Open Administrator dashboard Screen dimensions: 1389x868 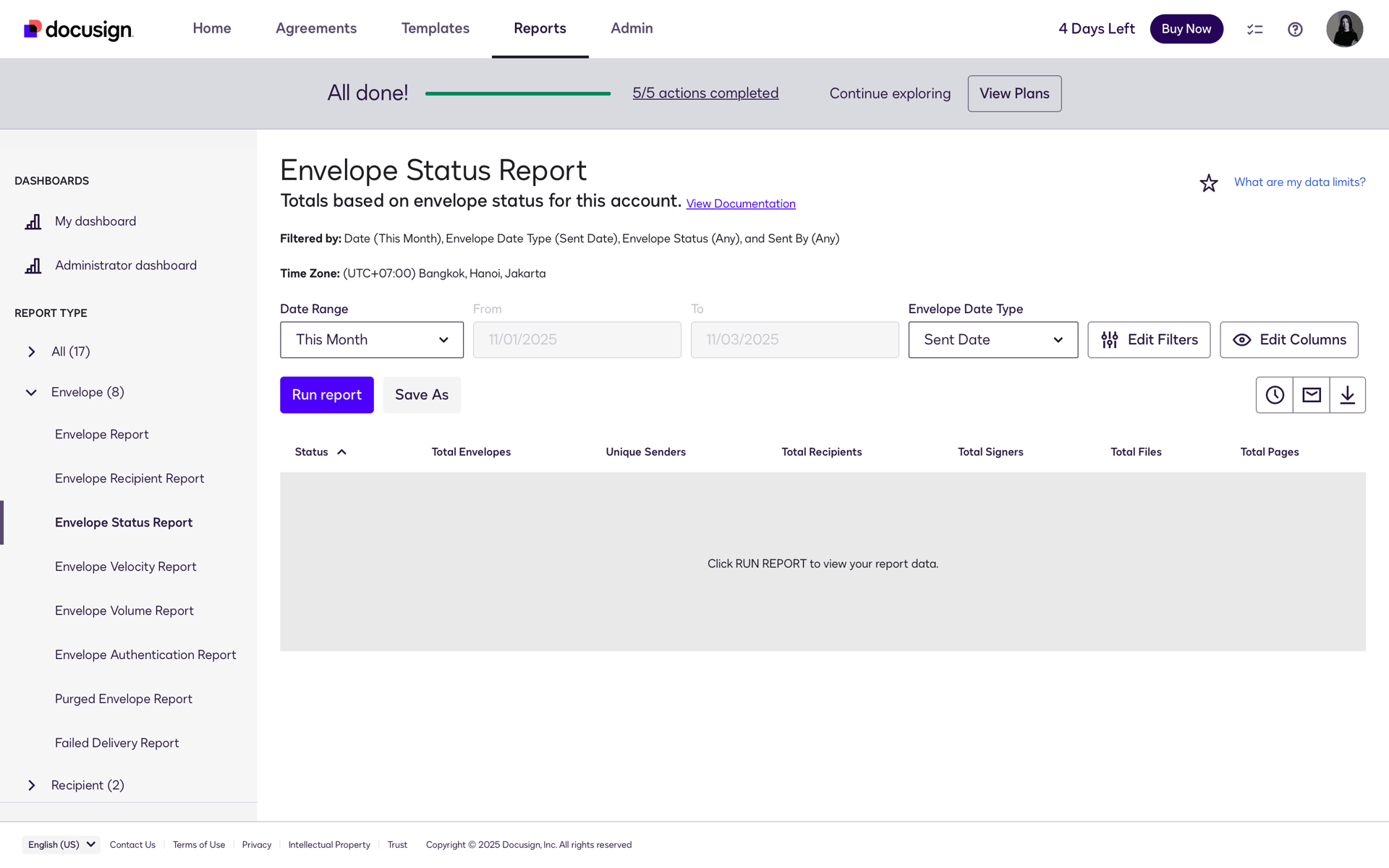pyautogui.click(x=126, y=265)
